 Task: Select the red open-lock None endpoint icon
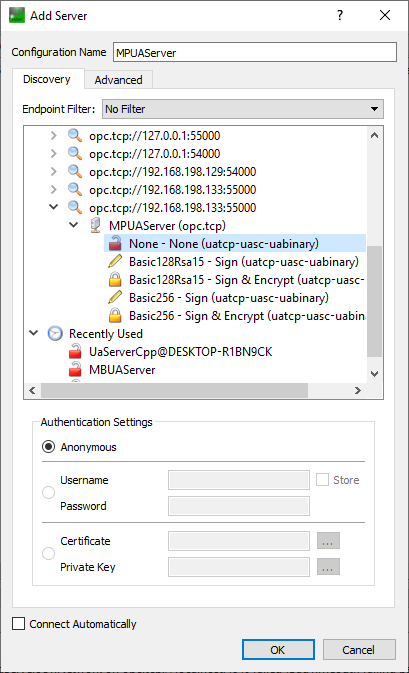click(115, 243)
